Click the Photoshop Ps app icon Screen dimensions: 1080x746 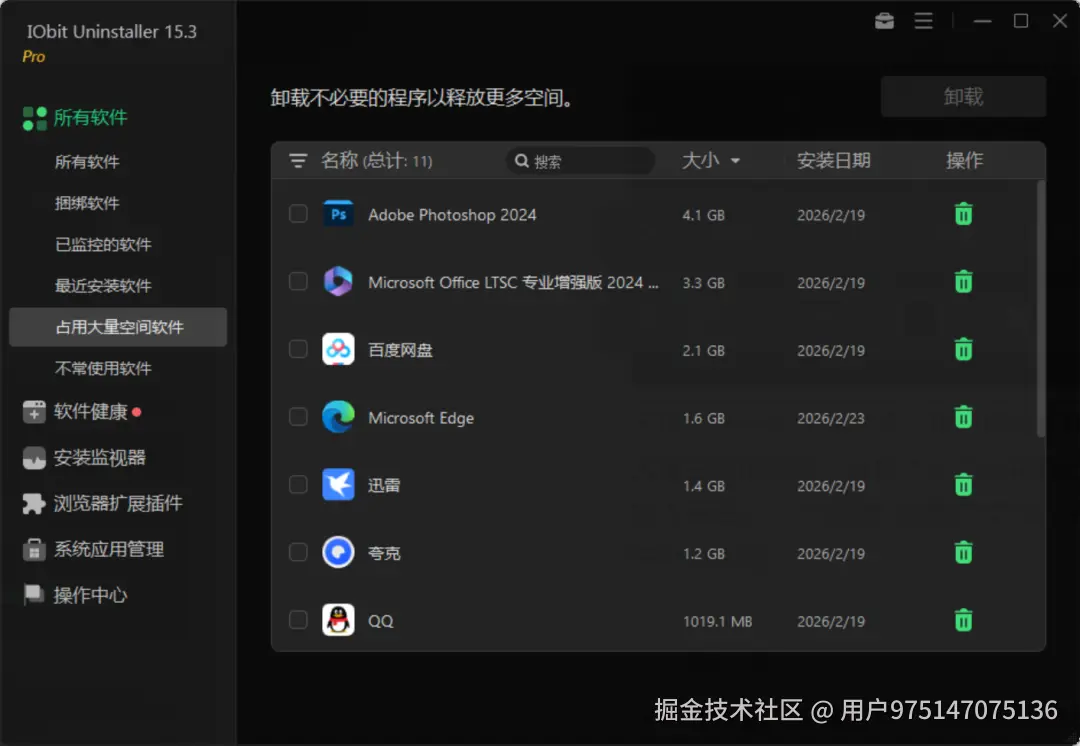pyautogui.click(x=338, y=214)
